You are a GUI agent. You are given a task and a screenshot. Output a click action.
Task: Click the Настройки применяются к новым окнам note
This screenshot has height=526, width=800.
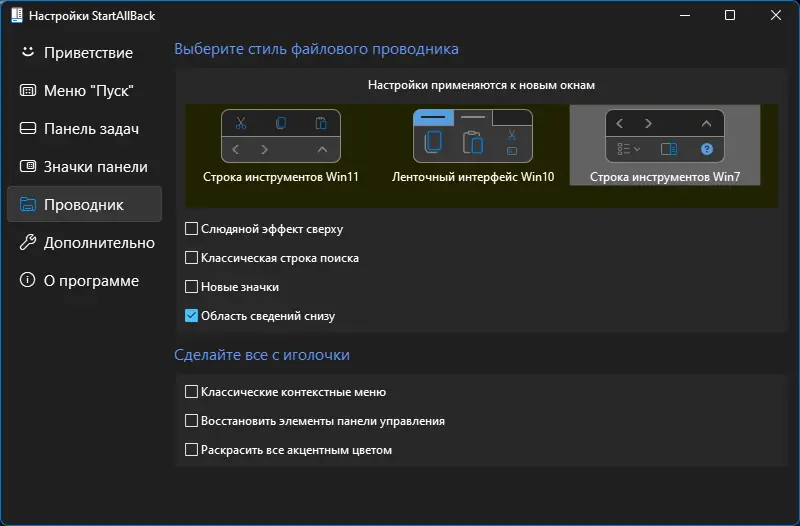[481, 85]
